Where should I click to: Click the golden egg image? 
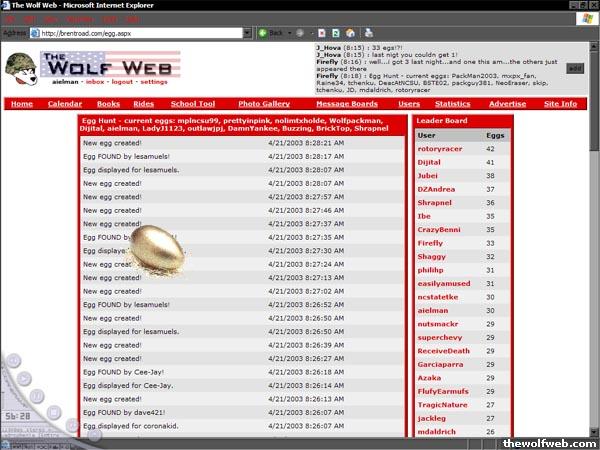pyautogui.click(x=166, y=250)
